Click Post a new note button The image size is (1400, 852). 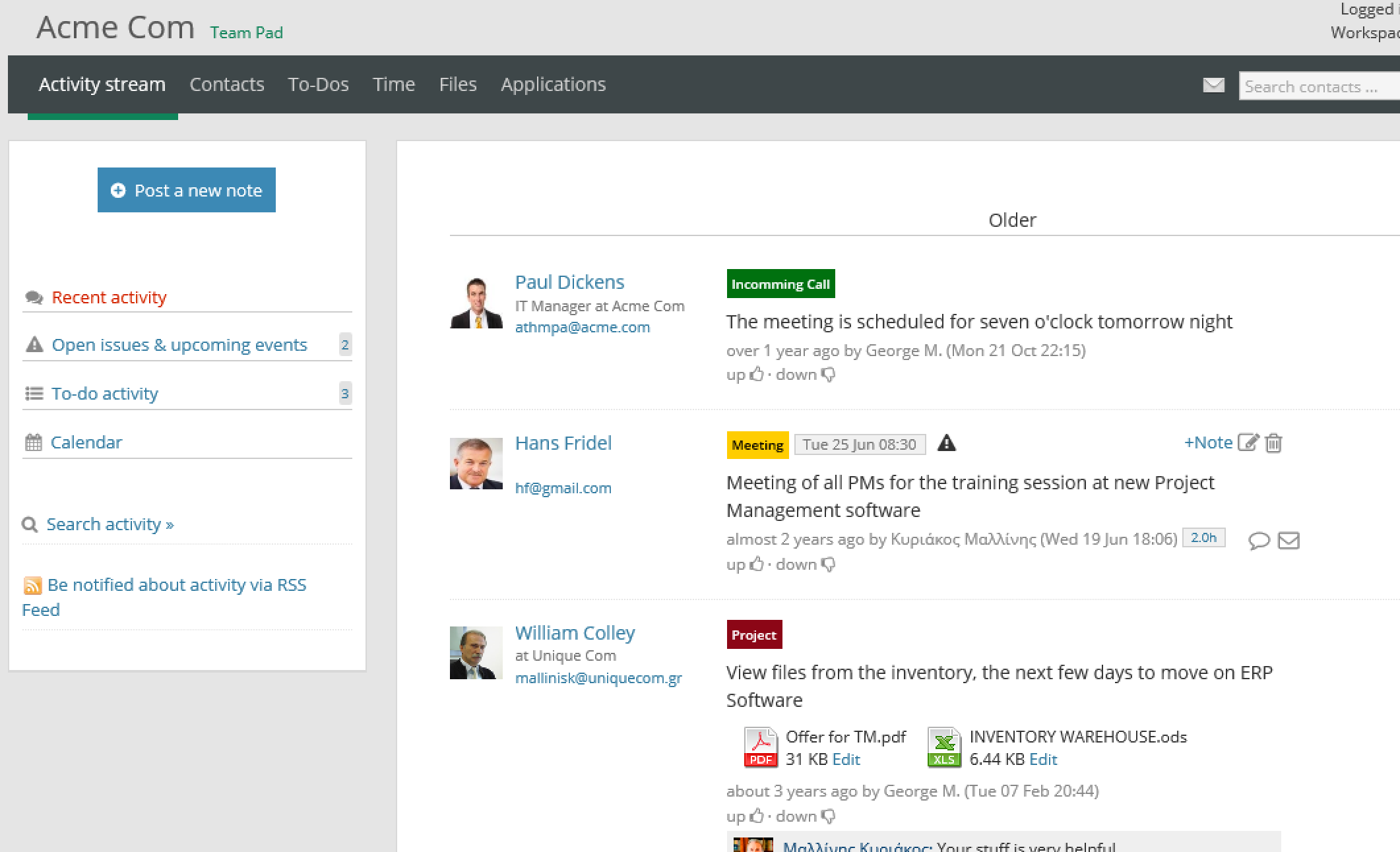coord(187,190)
